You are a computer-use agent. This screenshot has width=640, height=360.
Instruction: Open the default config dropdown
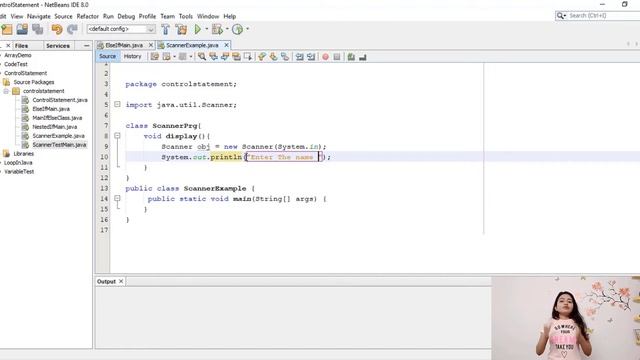[151, 29]
